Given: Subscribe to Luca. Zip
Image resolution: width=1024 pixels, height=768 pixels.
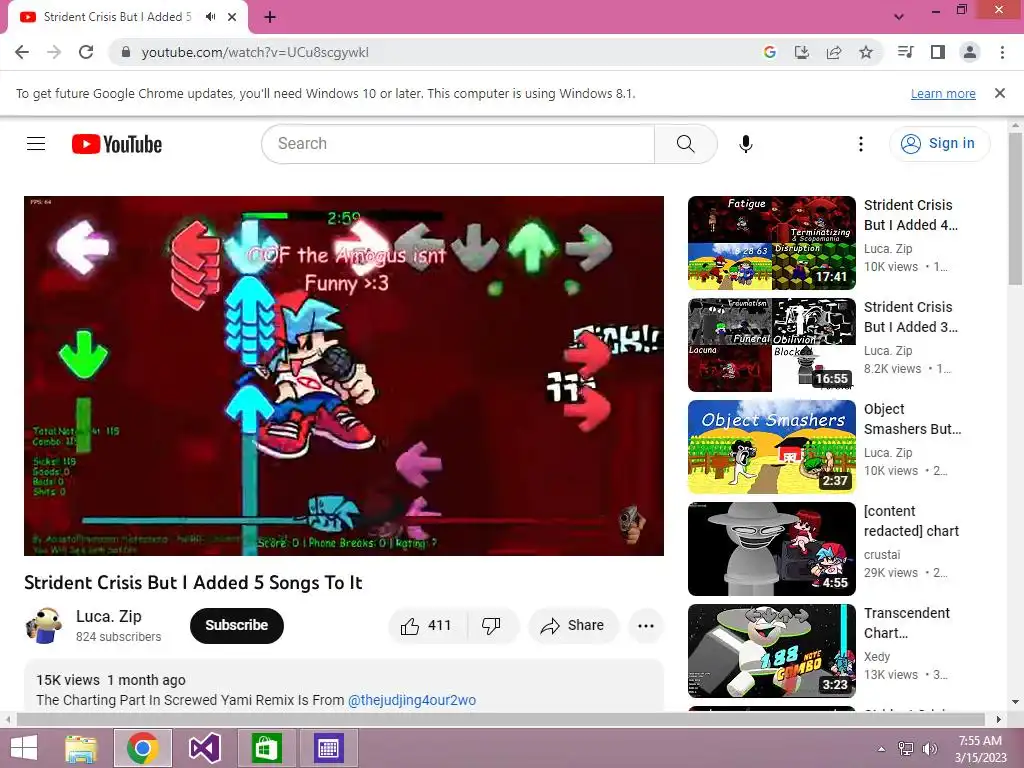Looking at the screenshot, I should point(236,626).
